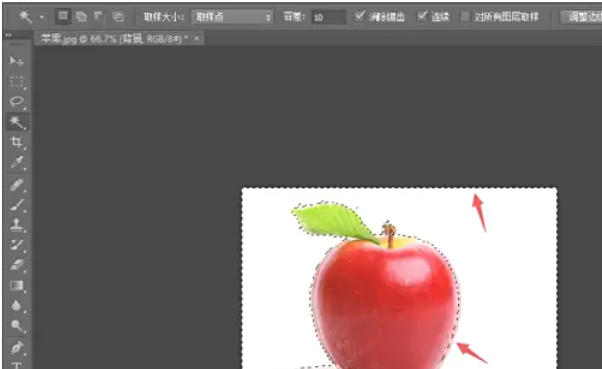
Task: Select the Rectangular Marquee tool
Action: [x=17, y=81]
